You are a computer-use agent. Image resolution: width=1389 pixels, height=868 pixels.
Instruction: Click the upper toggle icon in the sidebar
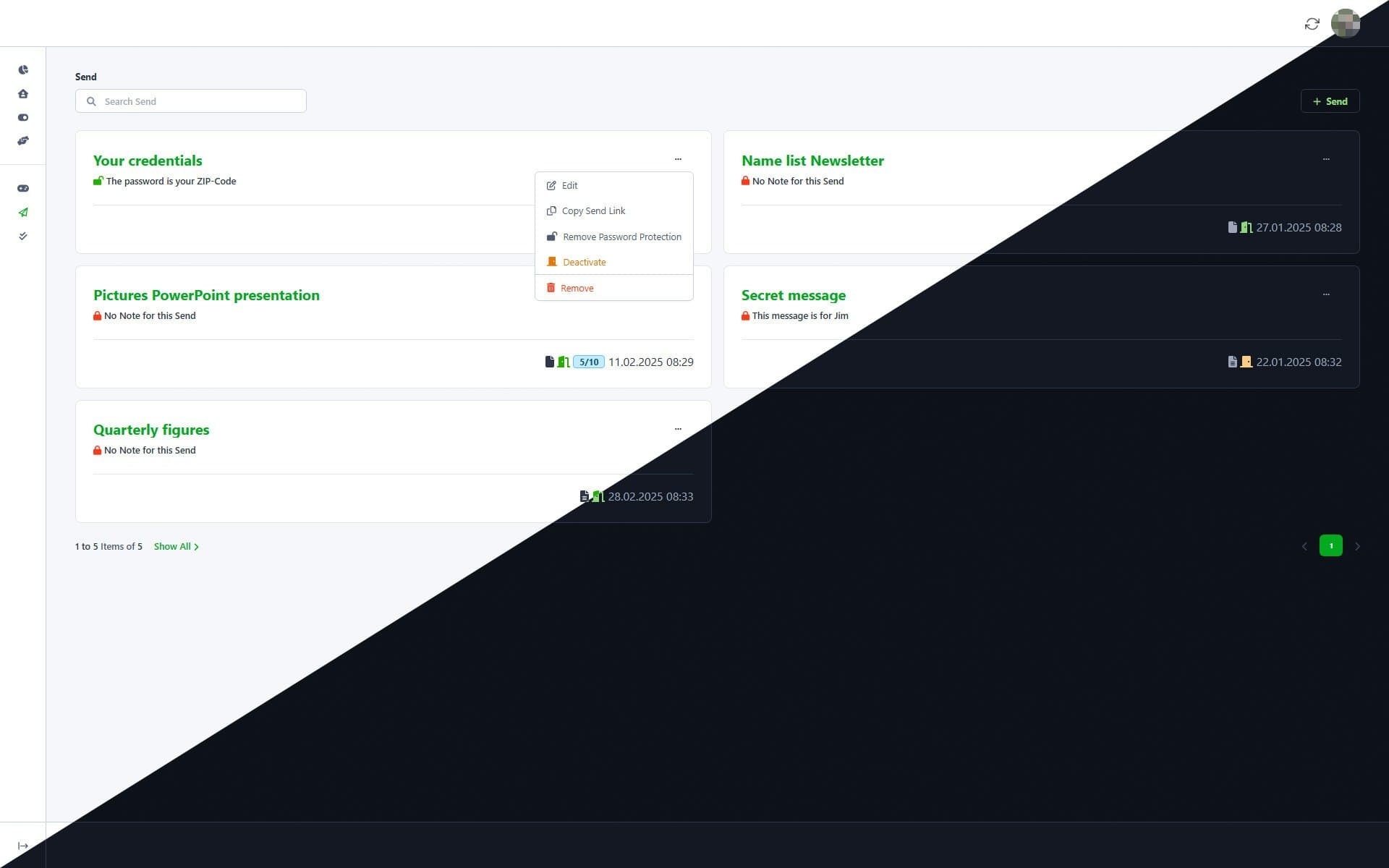[23, 116]
